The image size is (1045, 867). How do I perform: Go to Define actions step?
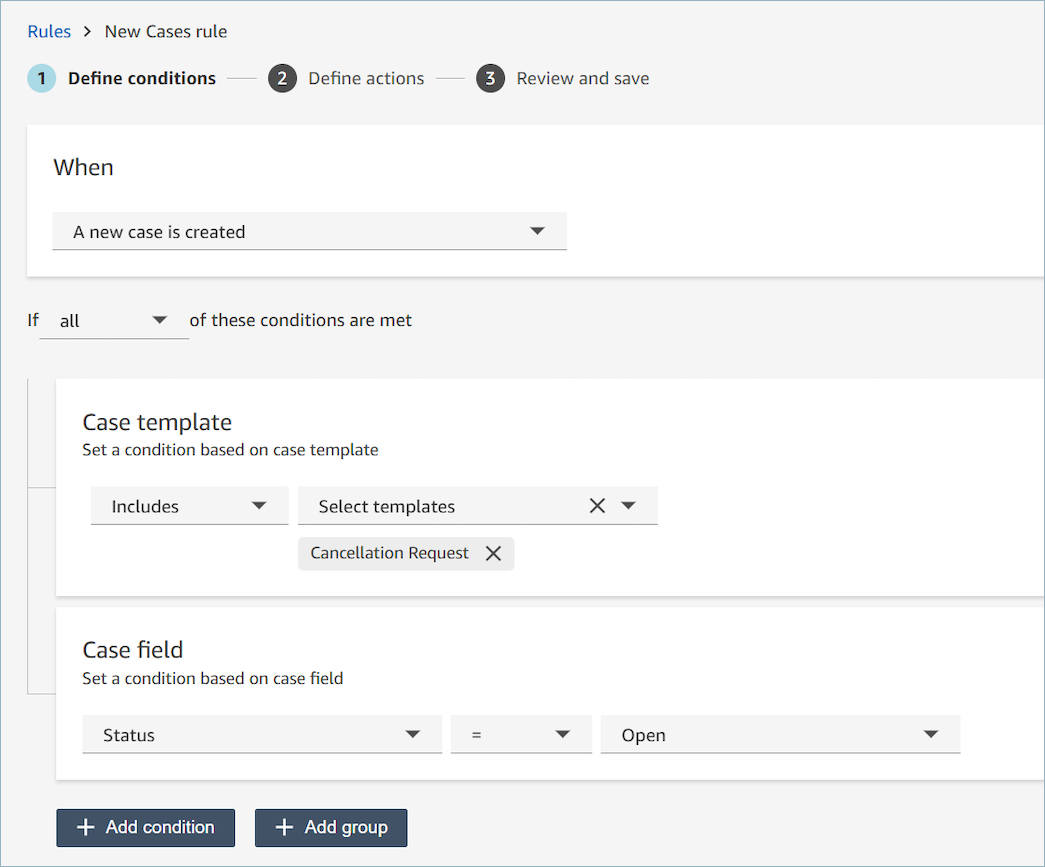coord(366,78)
